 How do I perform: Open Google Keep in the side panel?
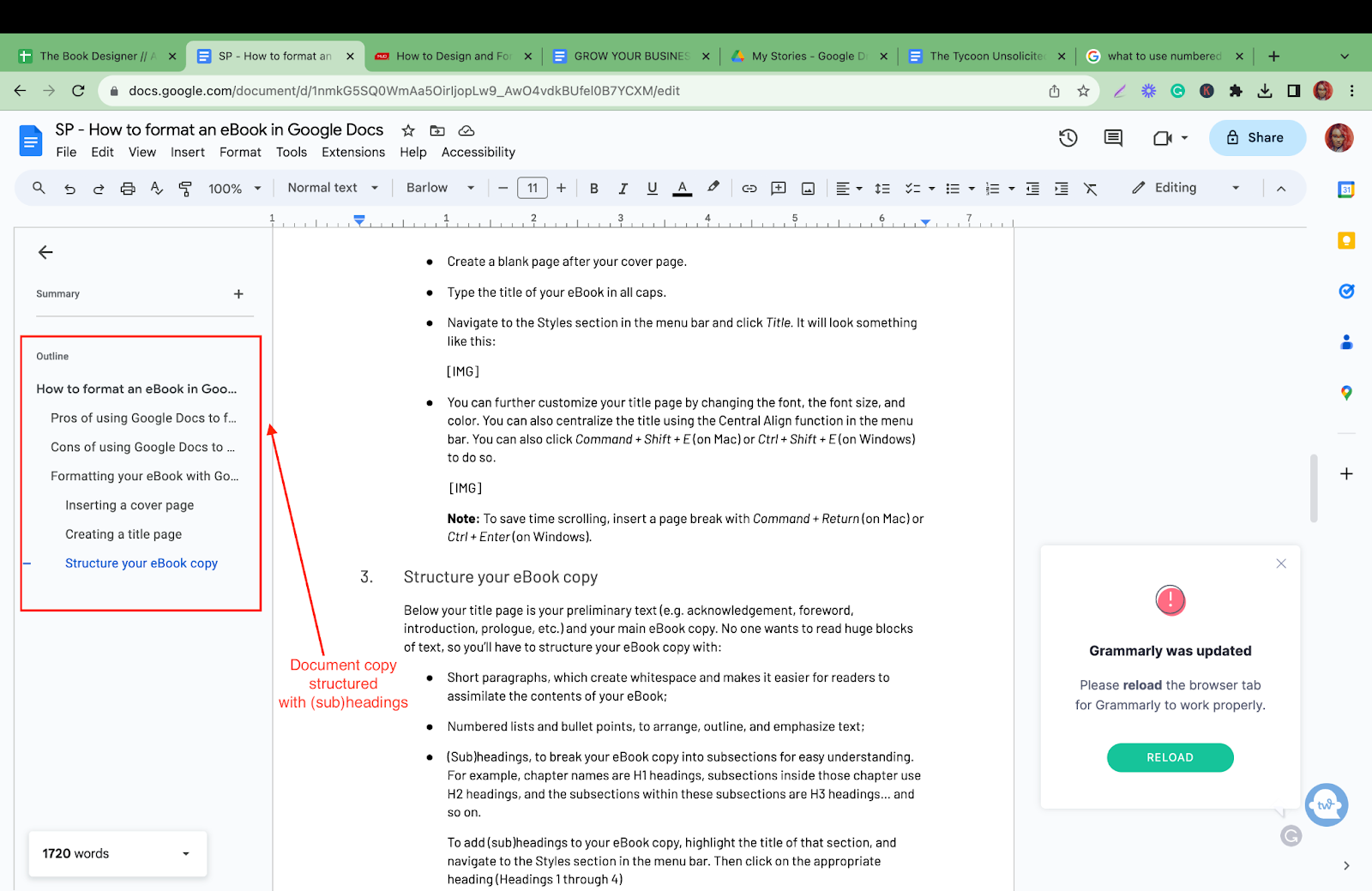pos(1346,241)
